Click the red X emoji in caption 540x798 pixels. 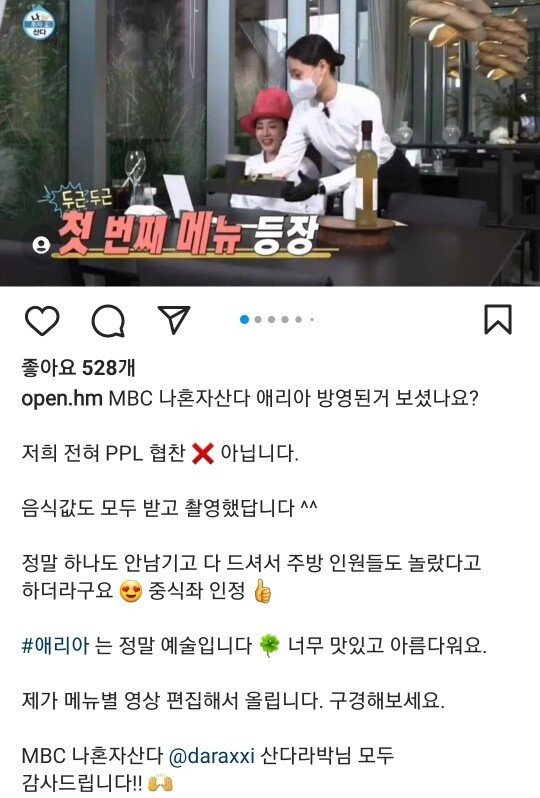point(203,453)
